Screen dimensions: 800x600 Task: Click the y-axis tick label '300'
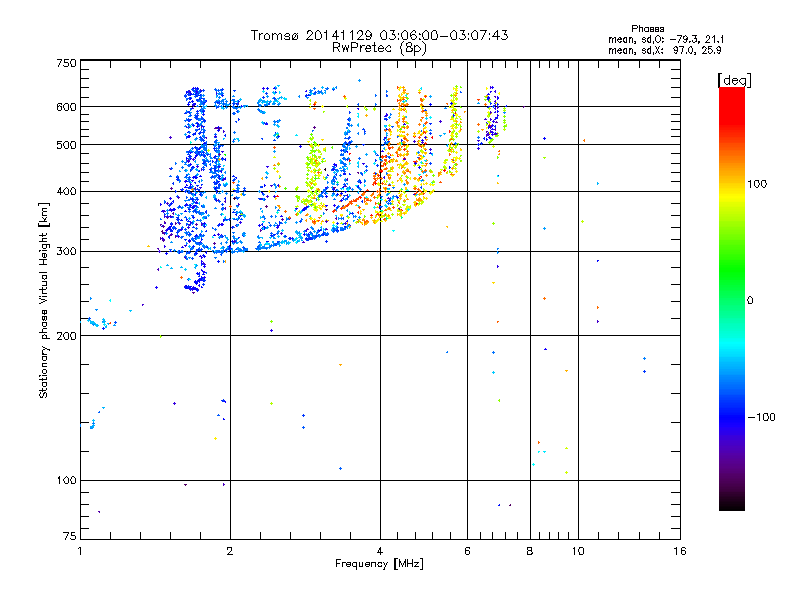(66, 252)
